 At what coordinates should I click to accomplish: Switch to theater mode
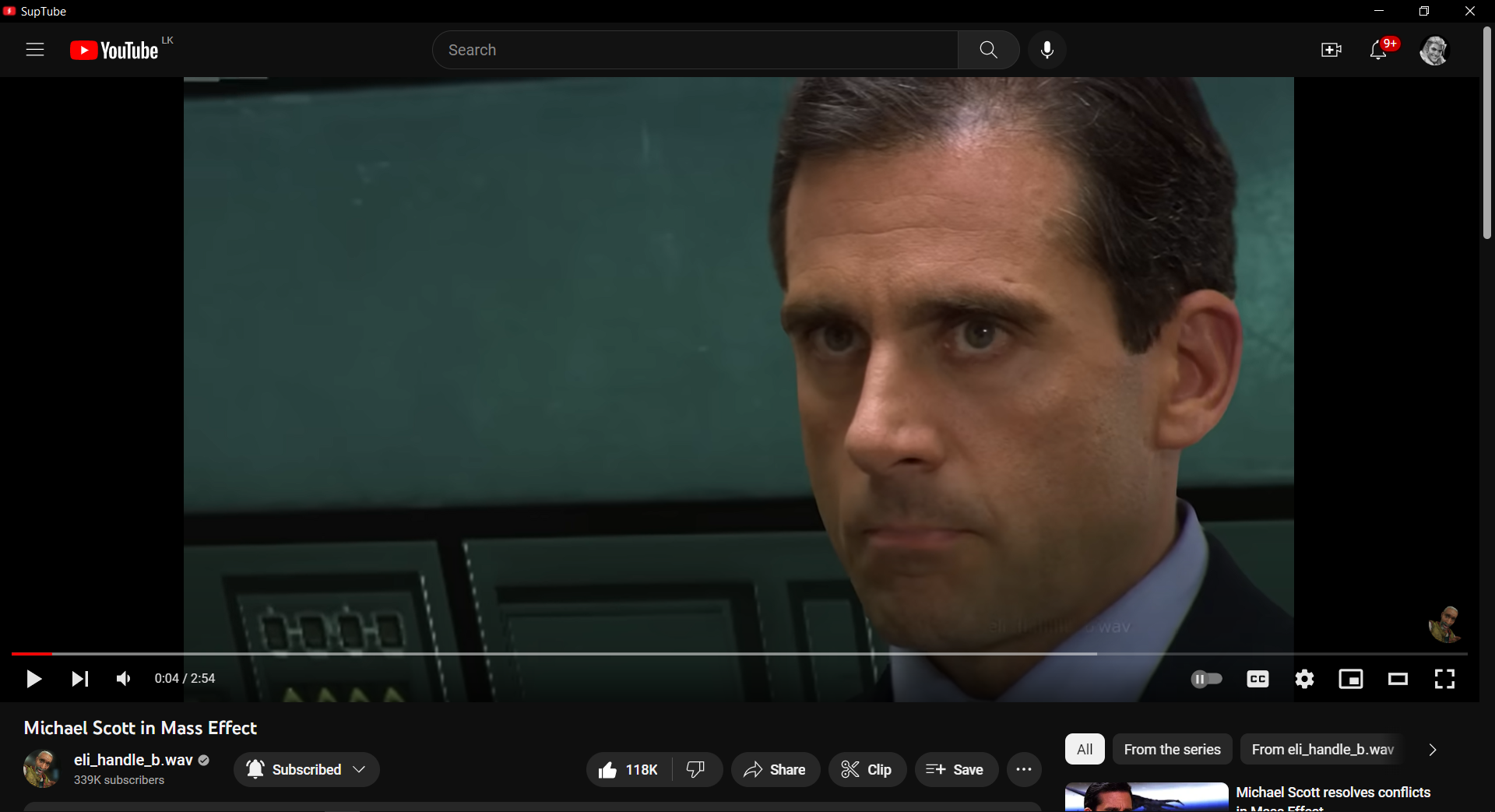point(1398,680)
